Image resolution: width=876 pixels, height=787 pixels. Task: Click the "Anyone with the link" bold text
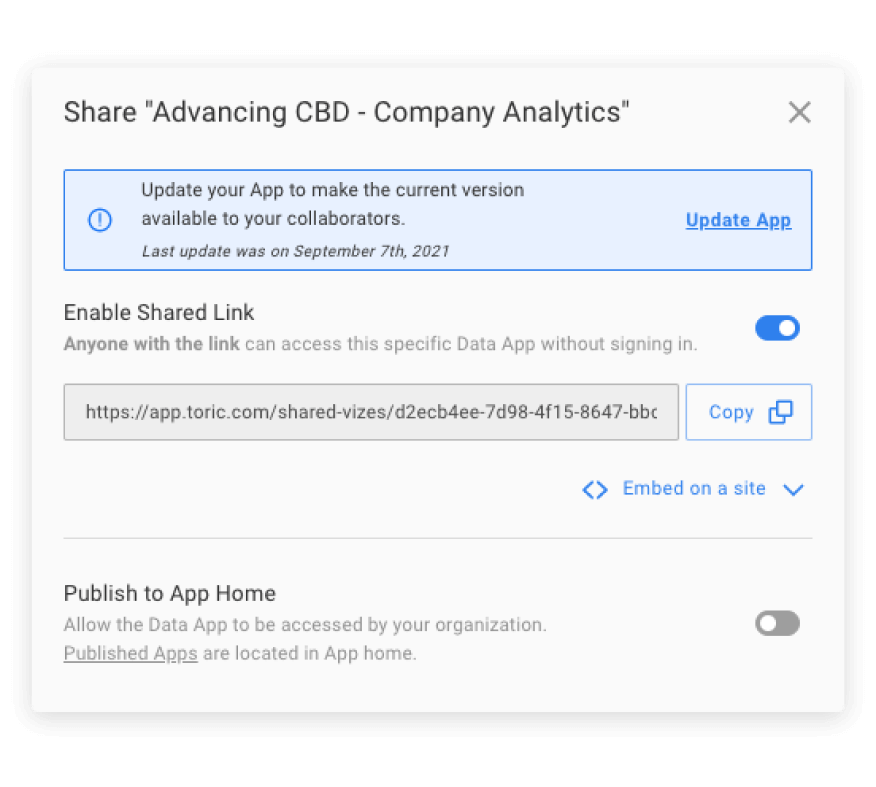151,344
